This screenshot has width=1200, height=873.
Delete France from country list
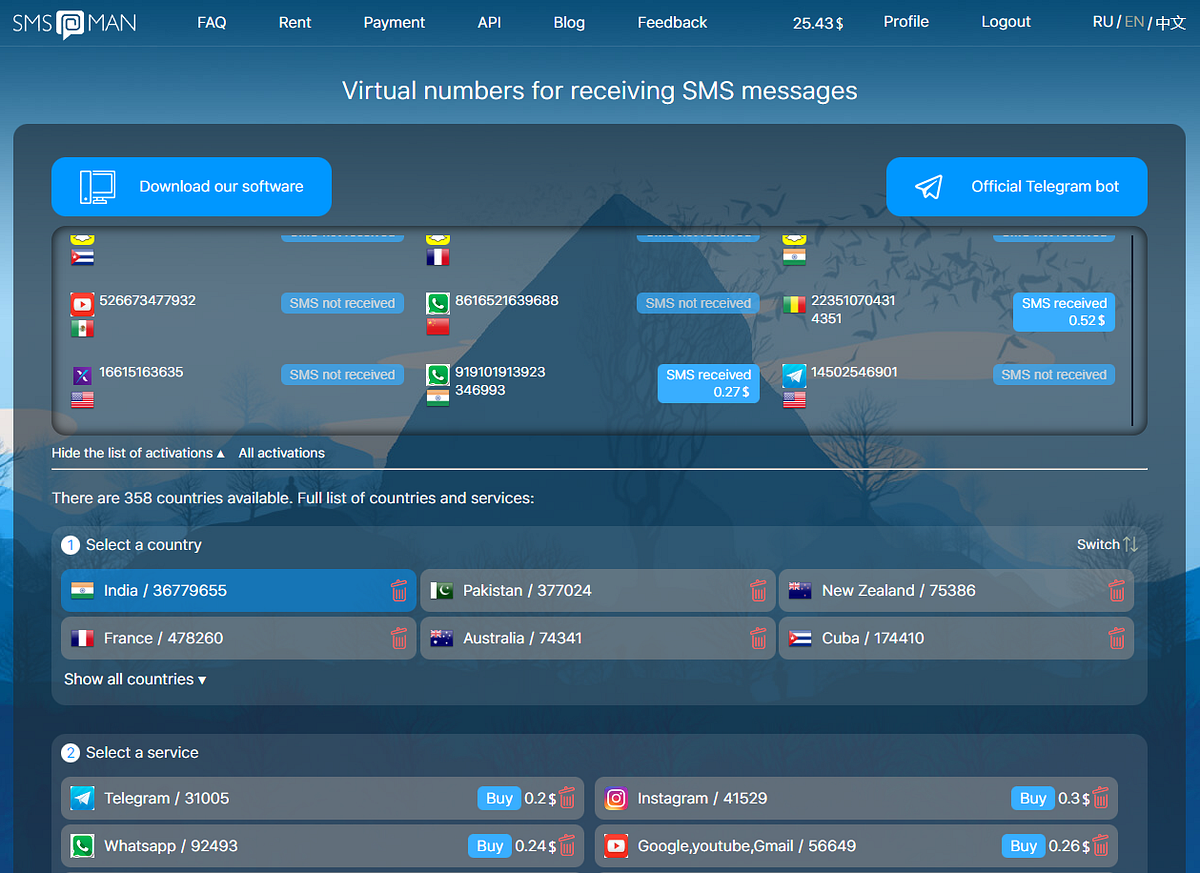399,638
